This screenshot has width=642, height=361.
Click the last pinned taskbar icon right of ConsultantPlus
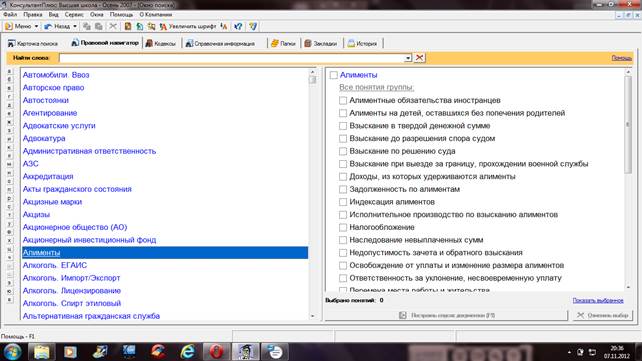pos(275,352)
